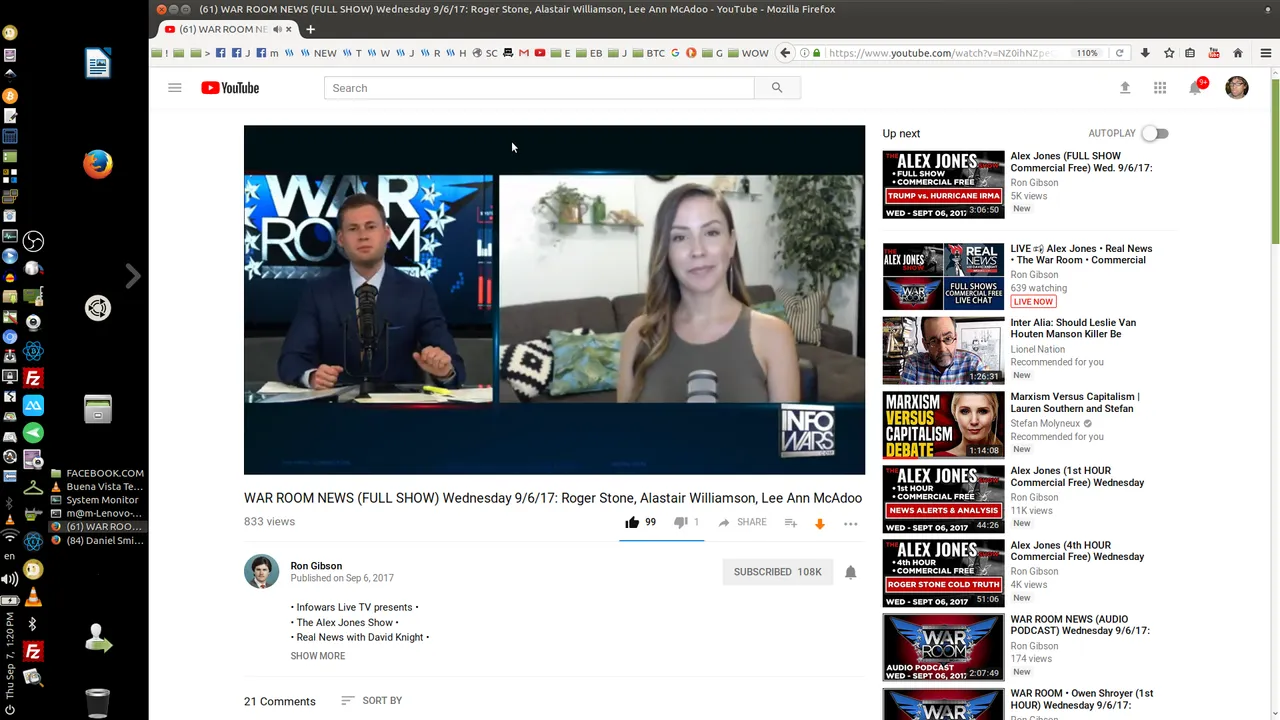
Task: Open the zoom level 110% indicator
Action: [1087, 53]
